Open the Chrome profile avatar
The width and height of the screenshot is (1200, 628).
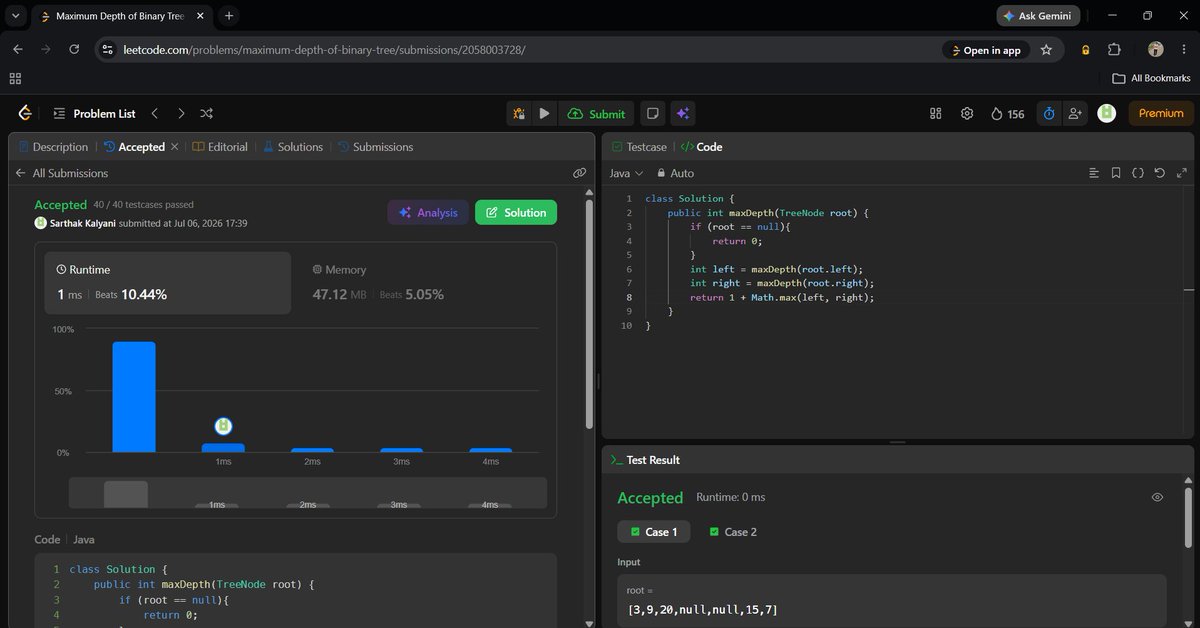pyautogui.click(x=1156, y=50)
